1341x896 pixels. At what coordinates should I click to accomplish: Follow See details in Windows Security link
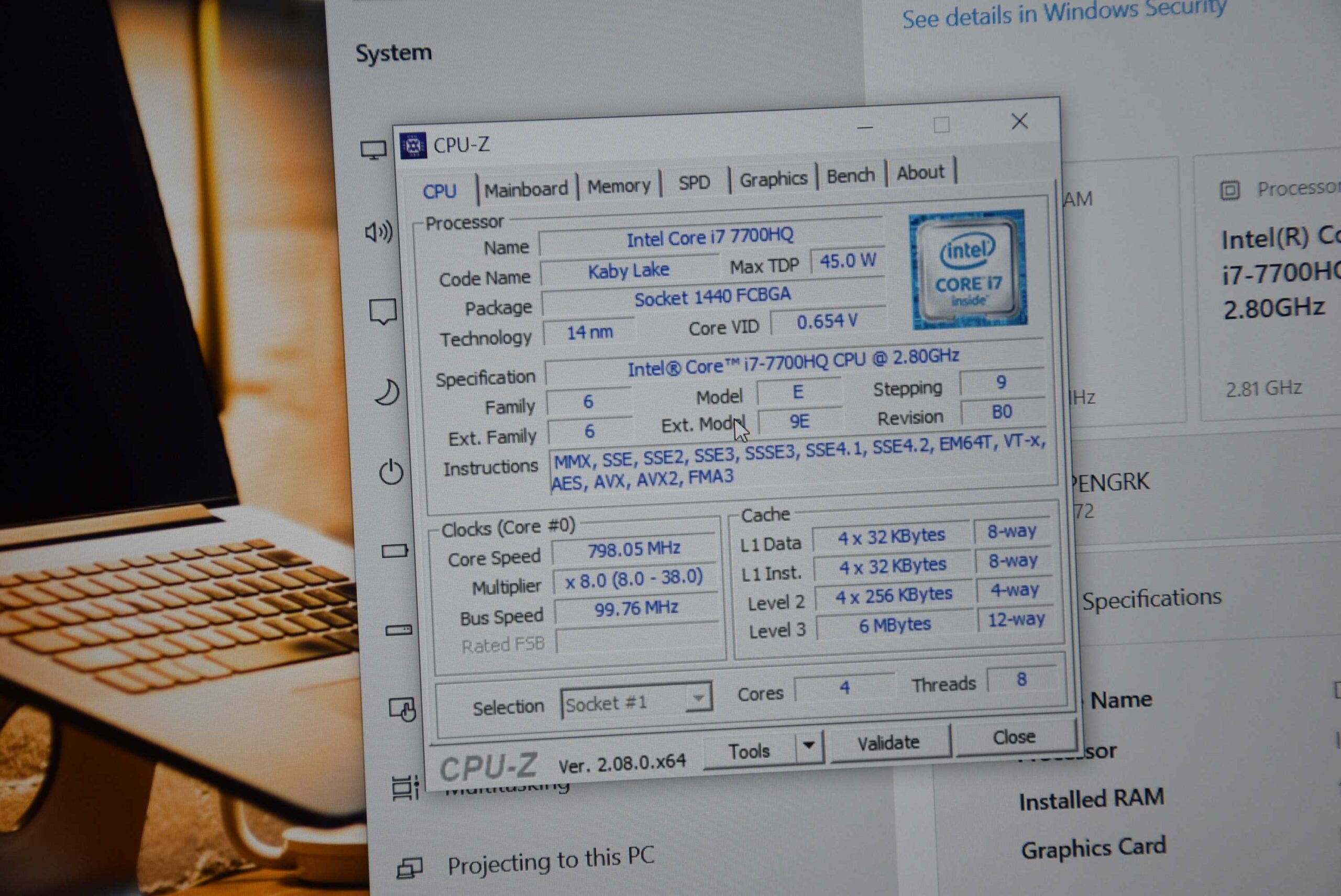[1064, 14]
